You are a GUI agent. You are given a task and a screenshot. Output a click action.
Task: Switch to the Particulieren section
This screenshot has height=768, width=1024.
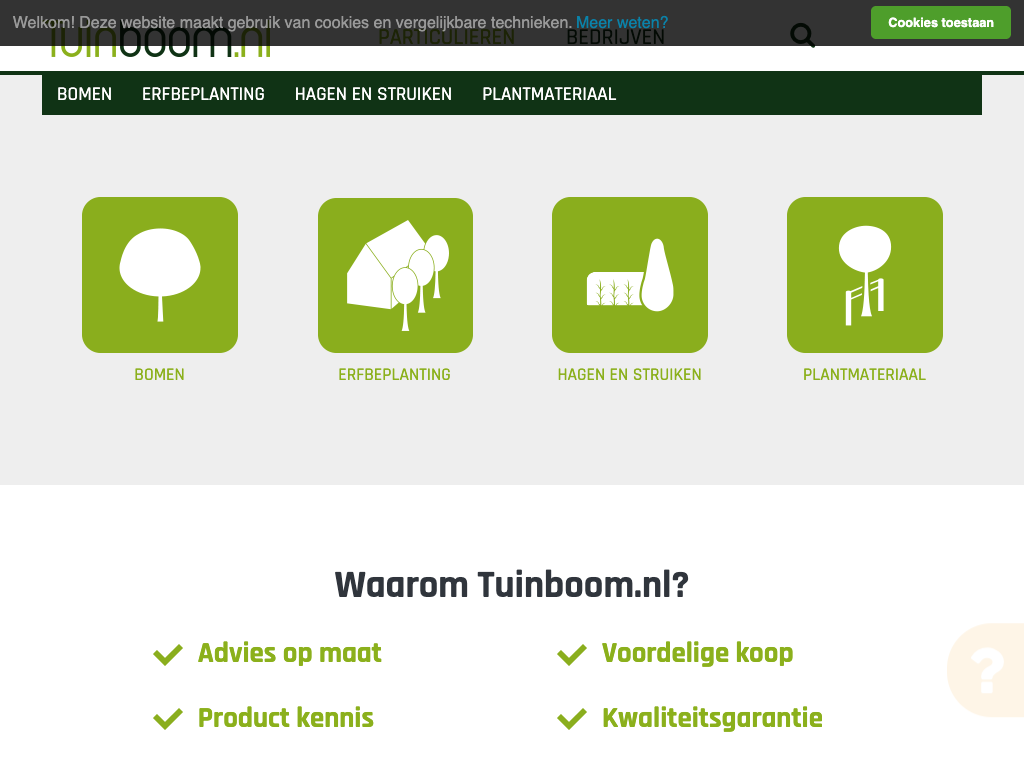(447, 37)
